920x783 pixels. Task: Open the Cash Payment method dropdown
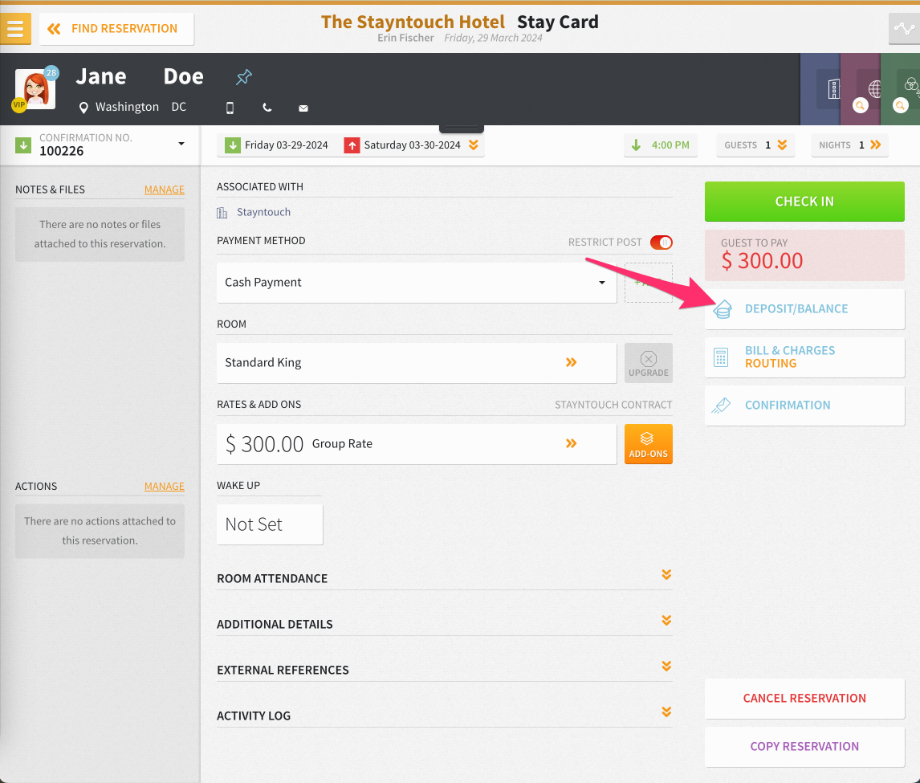click(x=417, y=283)
